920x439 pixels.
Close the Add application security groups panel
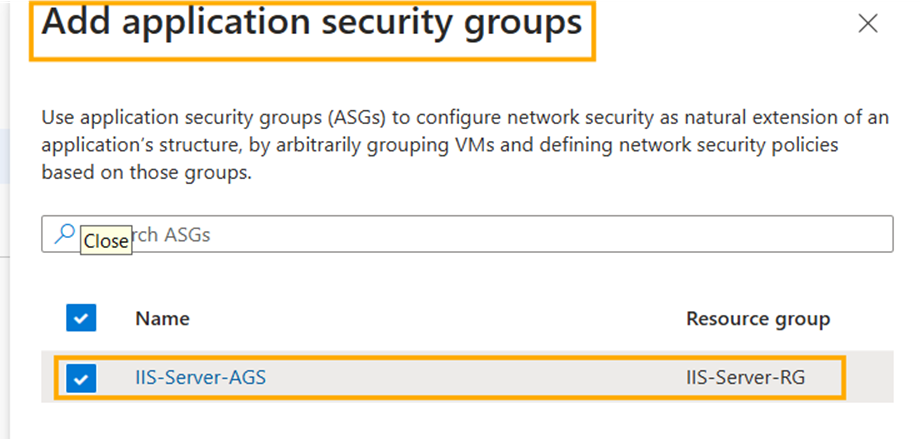[x=867, y=24]
